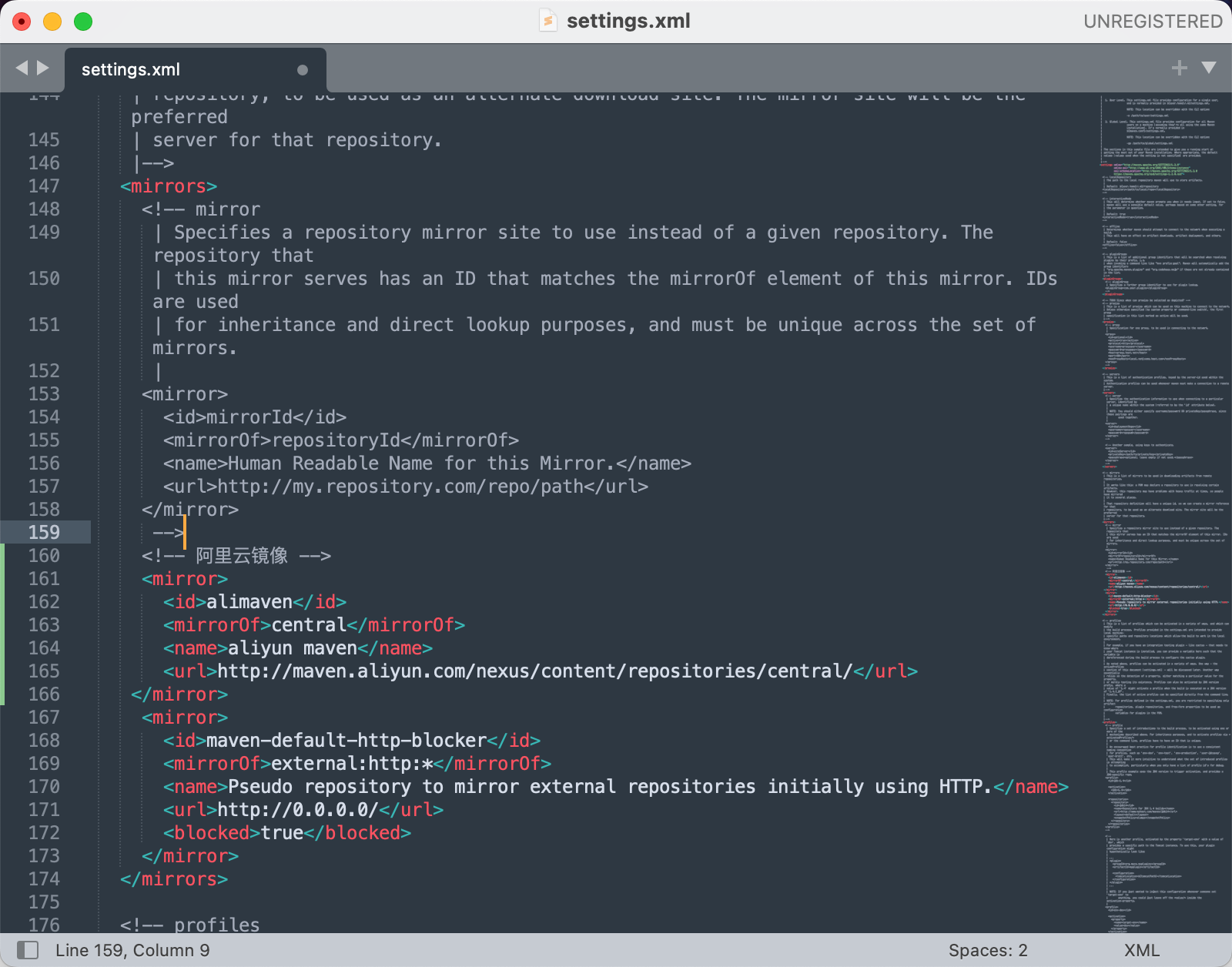Click the Line 159, Column 9 indicator
Screen dimensions: 1232x967
pyautogui.click(x=132, y=950)
